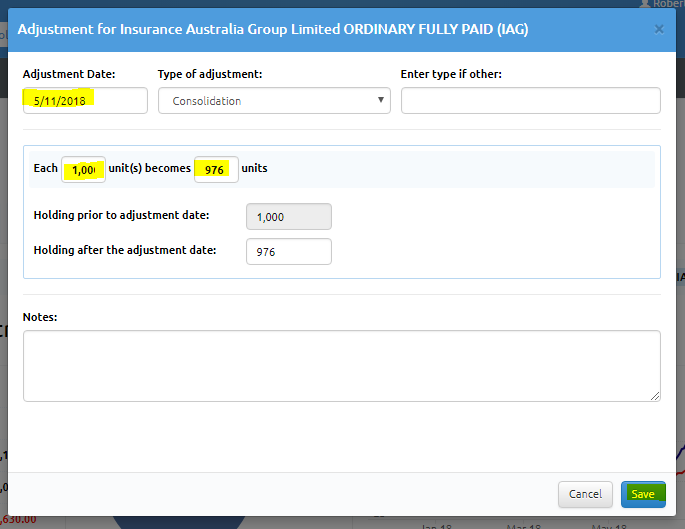Click the user profile icon in the top bar
This screenshot has width=685, height=529.
click(645, 4)
